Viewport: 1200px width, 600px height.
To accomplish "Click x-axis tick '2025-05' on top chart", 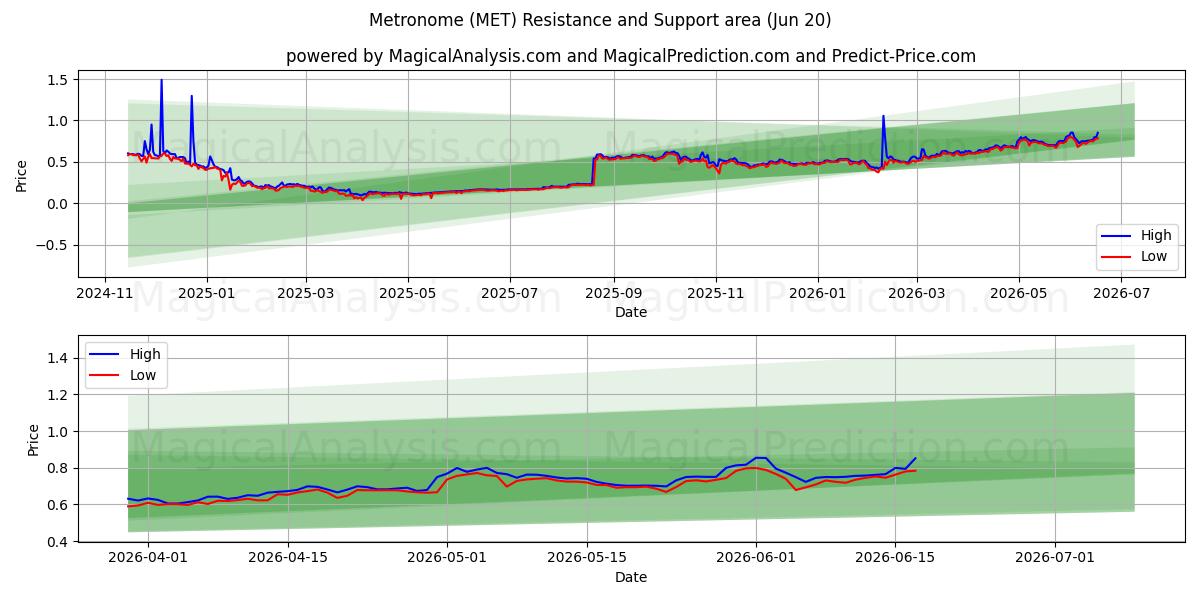I will point(408,293).
